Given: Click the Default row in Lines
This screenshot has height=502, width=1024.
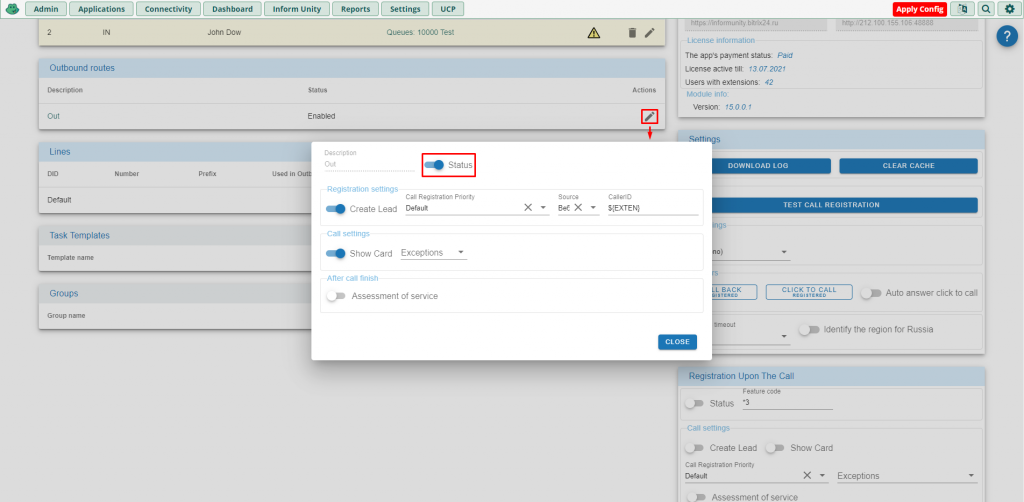Looking at the screenshot, I should pos(173,200).
